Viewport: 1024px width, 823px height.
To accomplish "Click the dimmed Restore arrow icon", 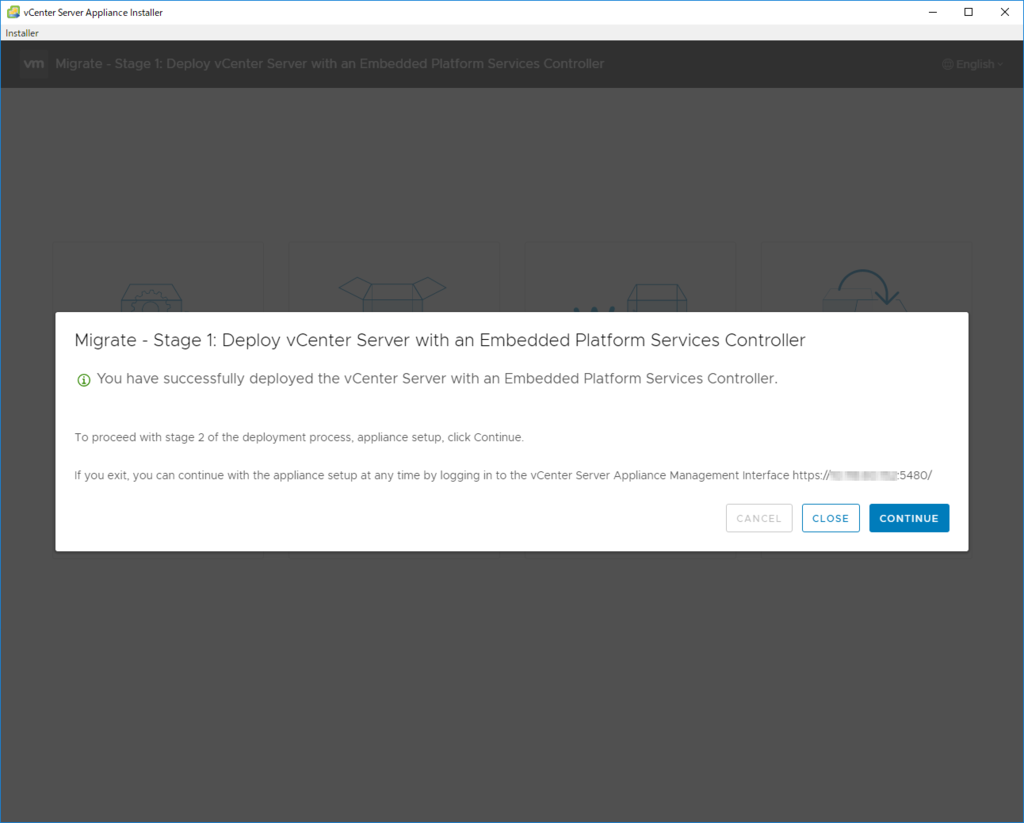I will [864, 291].
